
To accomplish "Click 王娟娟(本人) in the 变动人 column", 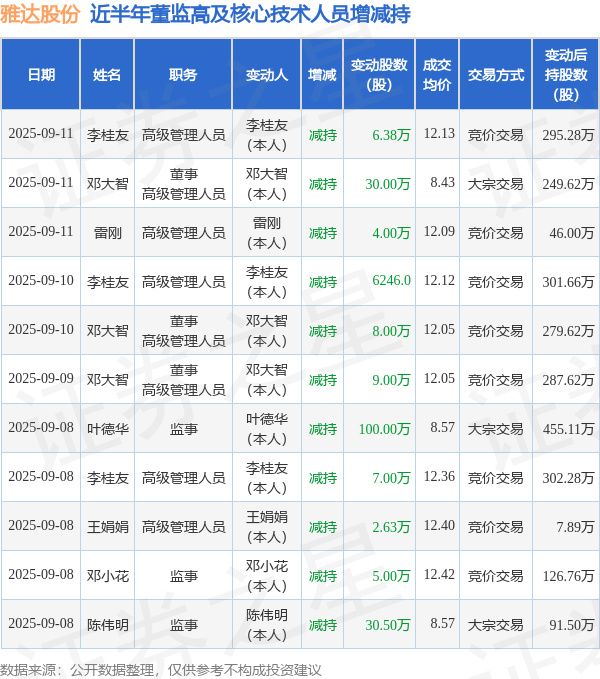I will point(267,527).
